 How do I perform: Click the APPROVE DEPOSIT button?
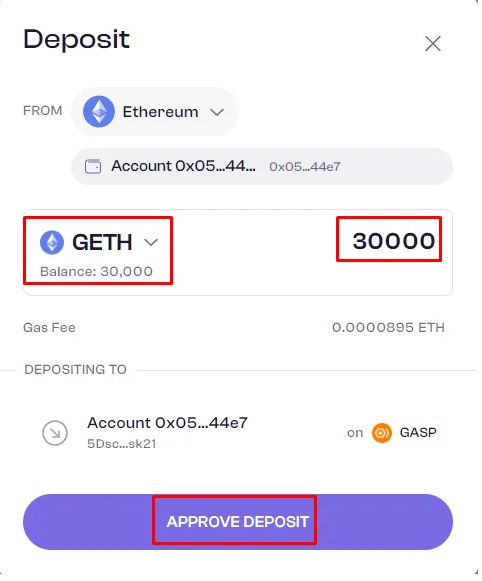tap(238, 522)
